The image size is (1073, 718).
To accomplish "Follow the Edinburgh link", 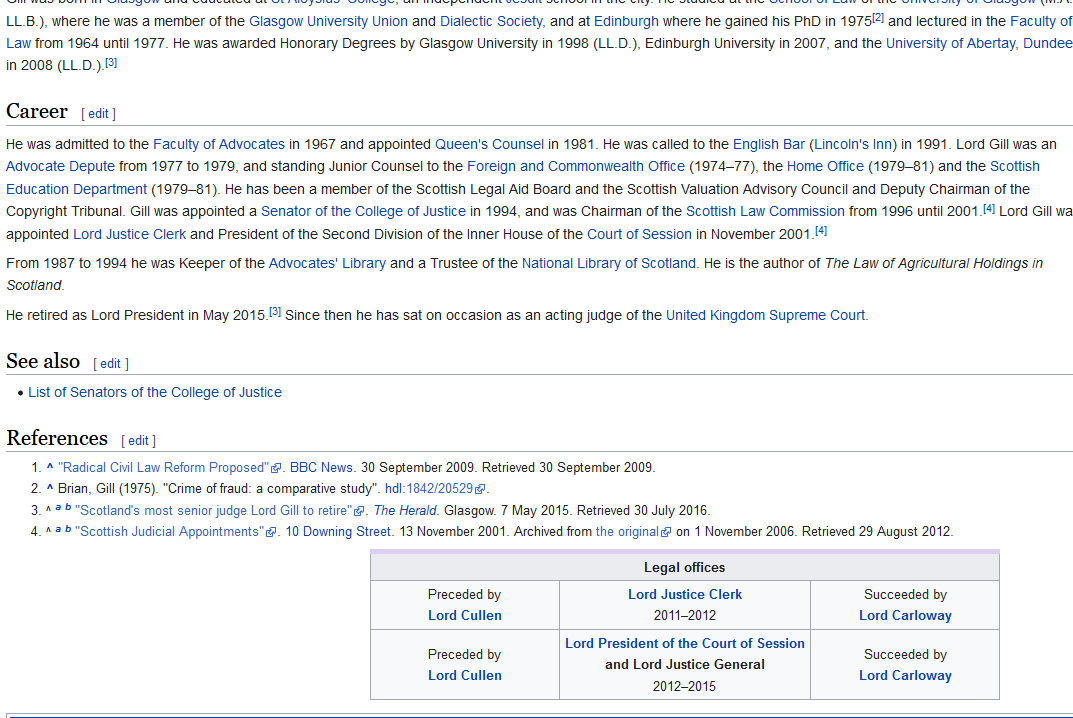I will [626, 21].
